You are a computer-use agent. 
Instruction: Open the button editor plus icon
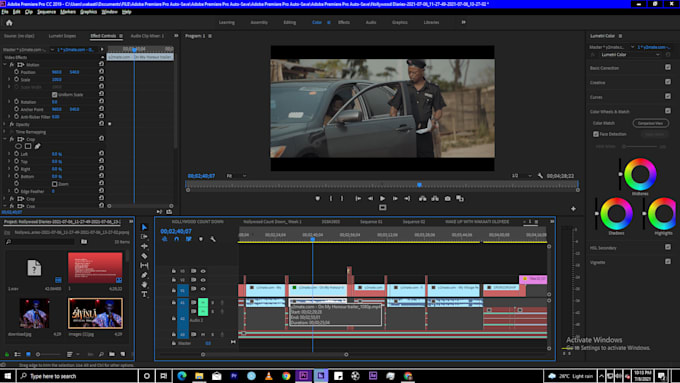click(573, 209)
